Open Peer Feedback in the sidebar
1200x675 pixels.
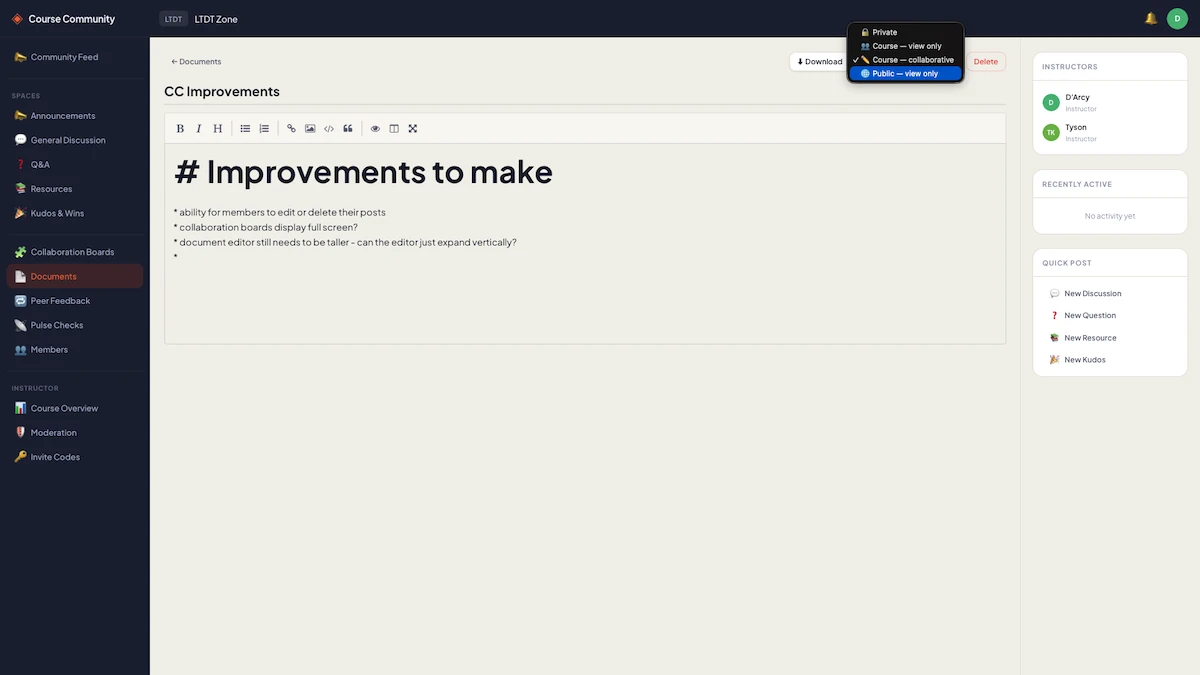(60, 301)
